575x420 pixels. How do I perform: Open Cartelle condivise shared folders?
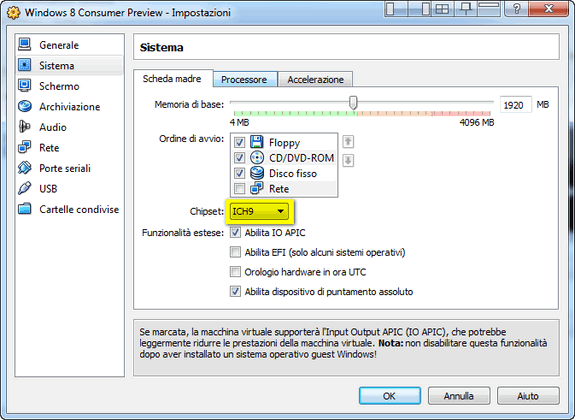click(69, 209)
